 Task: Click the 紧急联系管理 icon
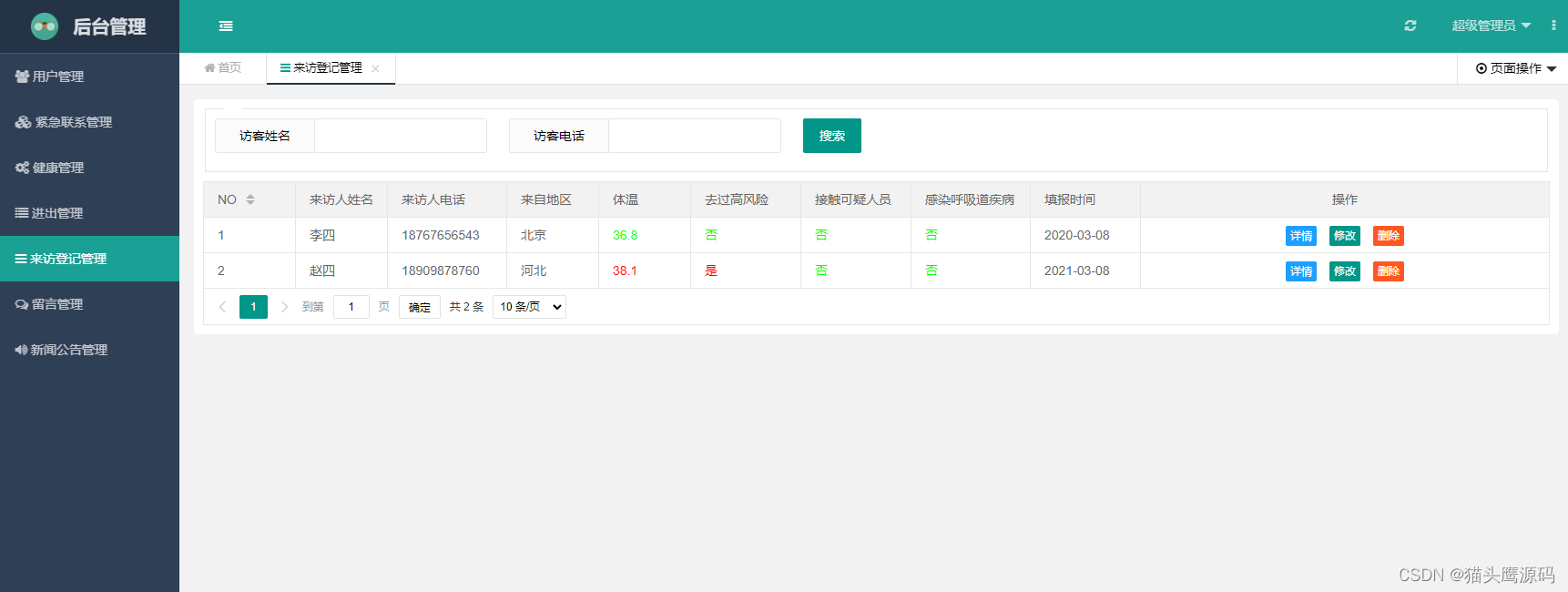pyautogui.click(x=23, y=122)
